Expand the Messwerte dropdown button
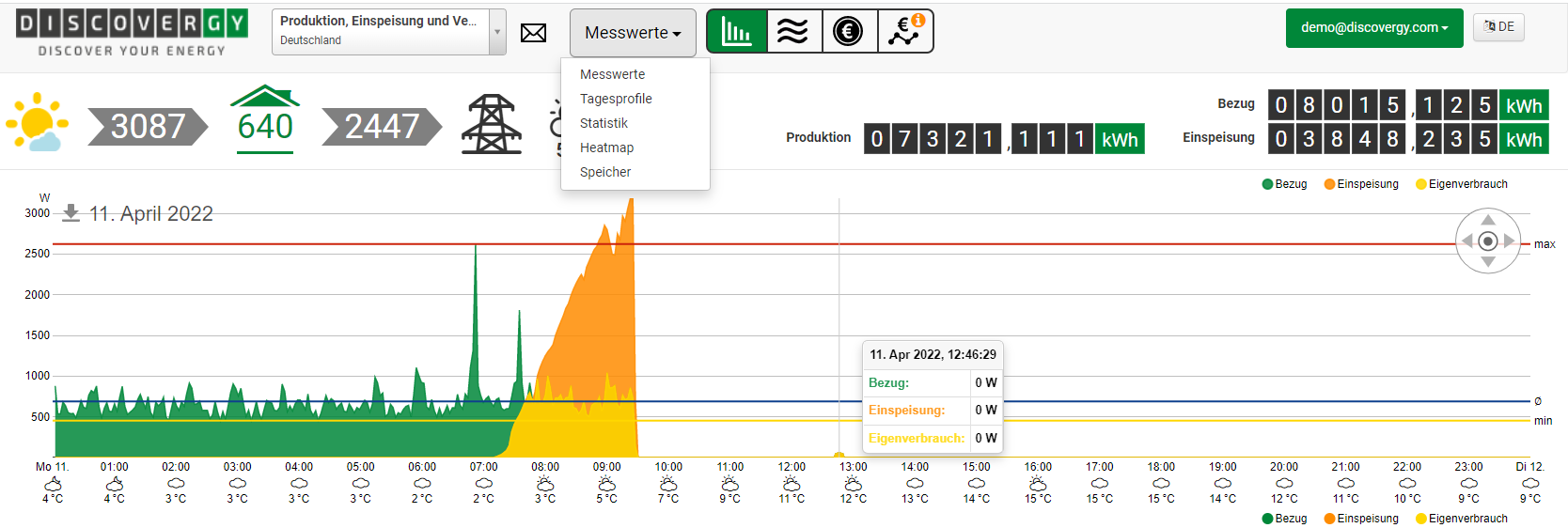1568x528 pixels. pyautogui.click(x=633, y=33)
